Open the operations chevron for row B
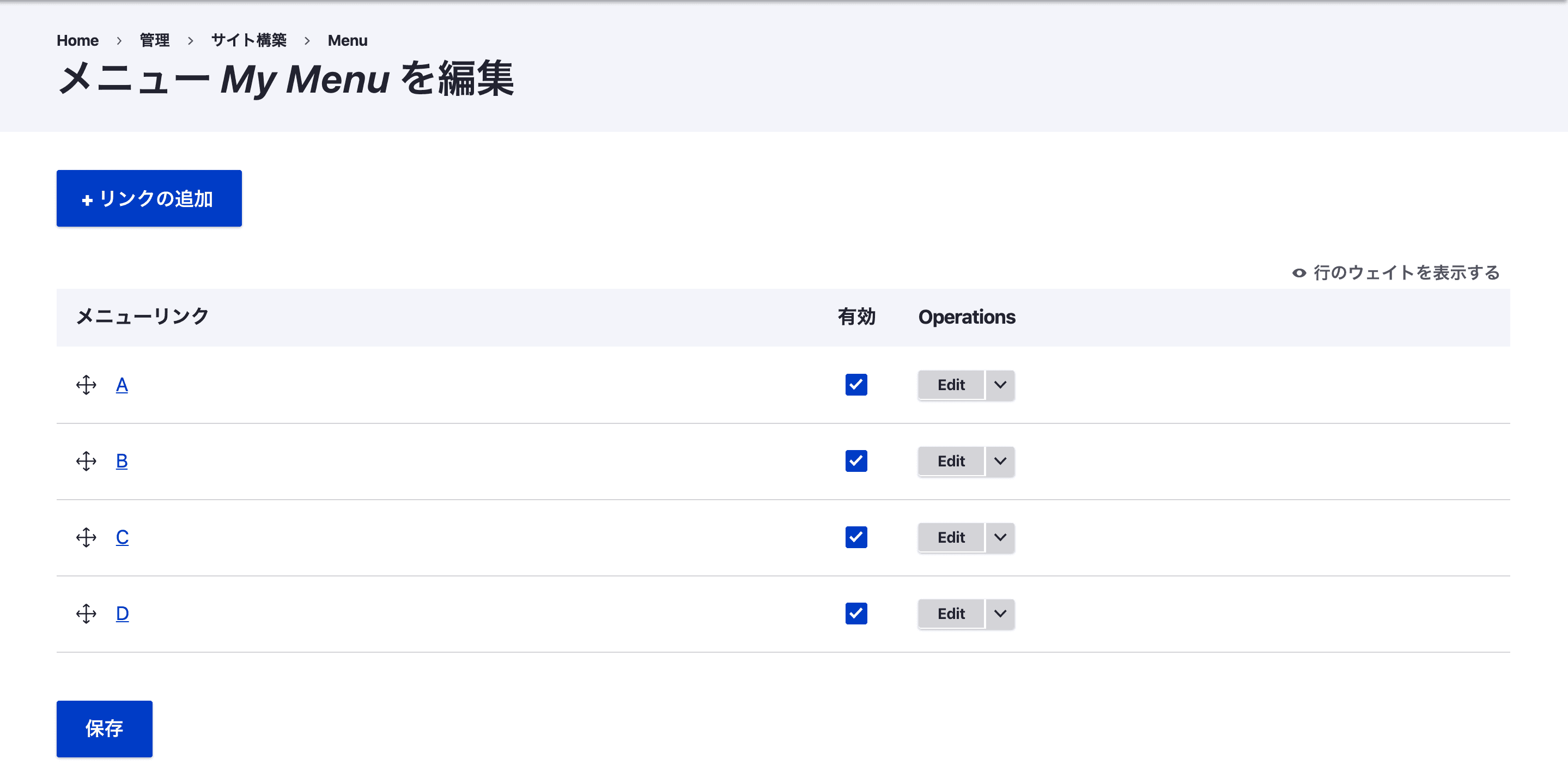 tap(1000, 461)
